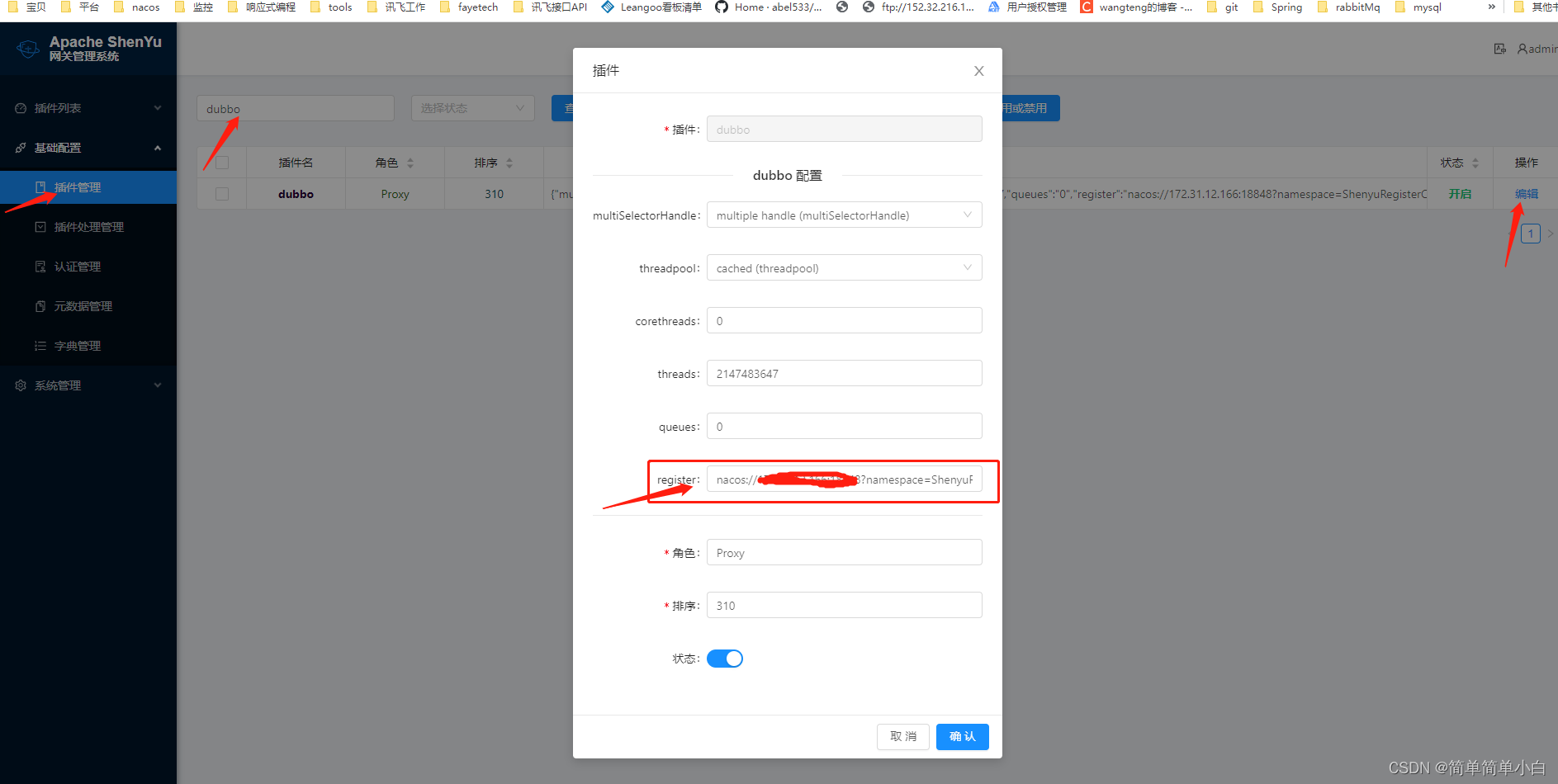Open the rabbitMq bookmark folder

[1348, 7]
